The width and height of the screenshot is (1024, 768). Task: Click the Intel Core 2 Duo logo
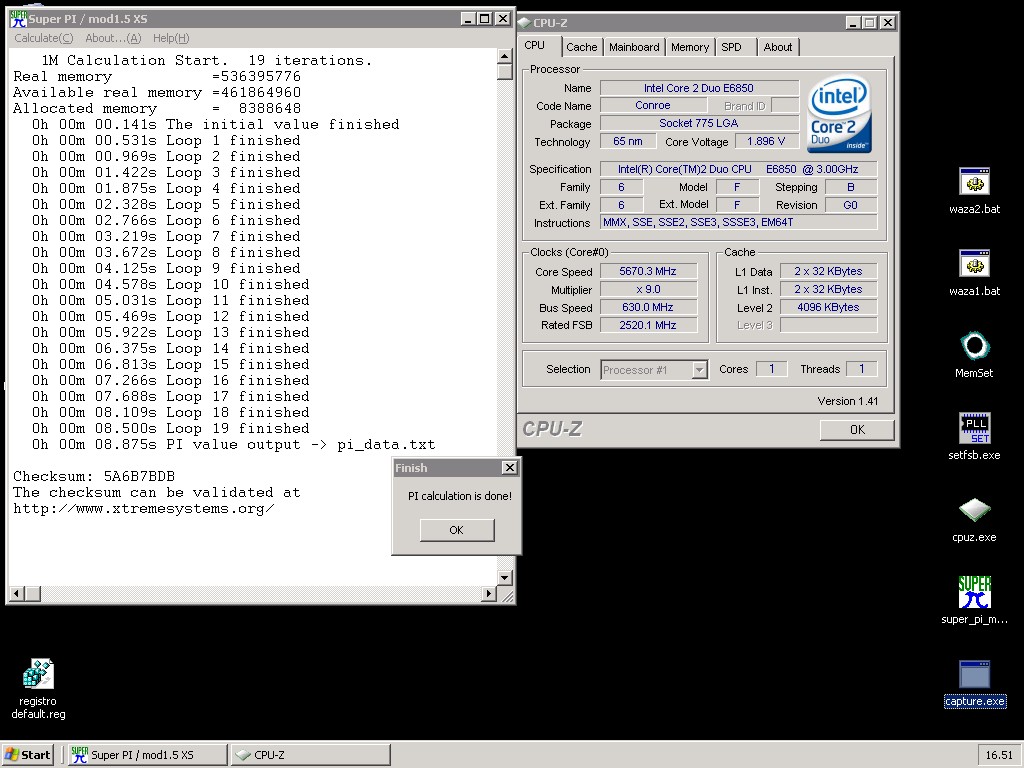pos(839,114)
